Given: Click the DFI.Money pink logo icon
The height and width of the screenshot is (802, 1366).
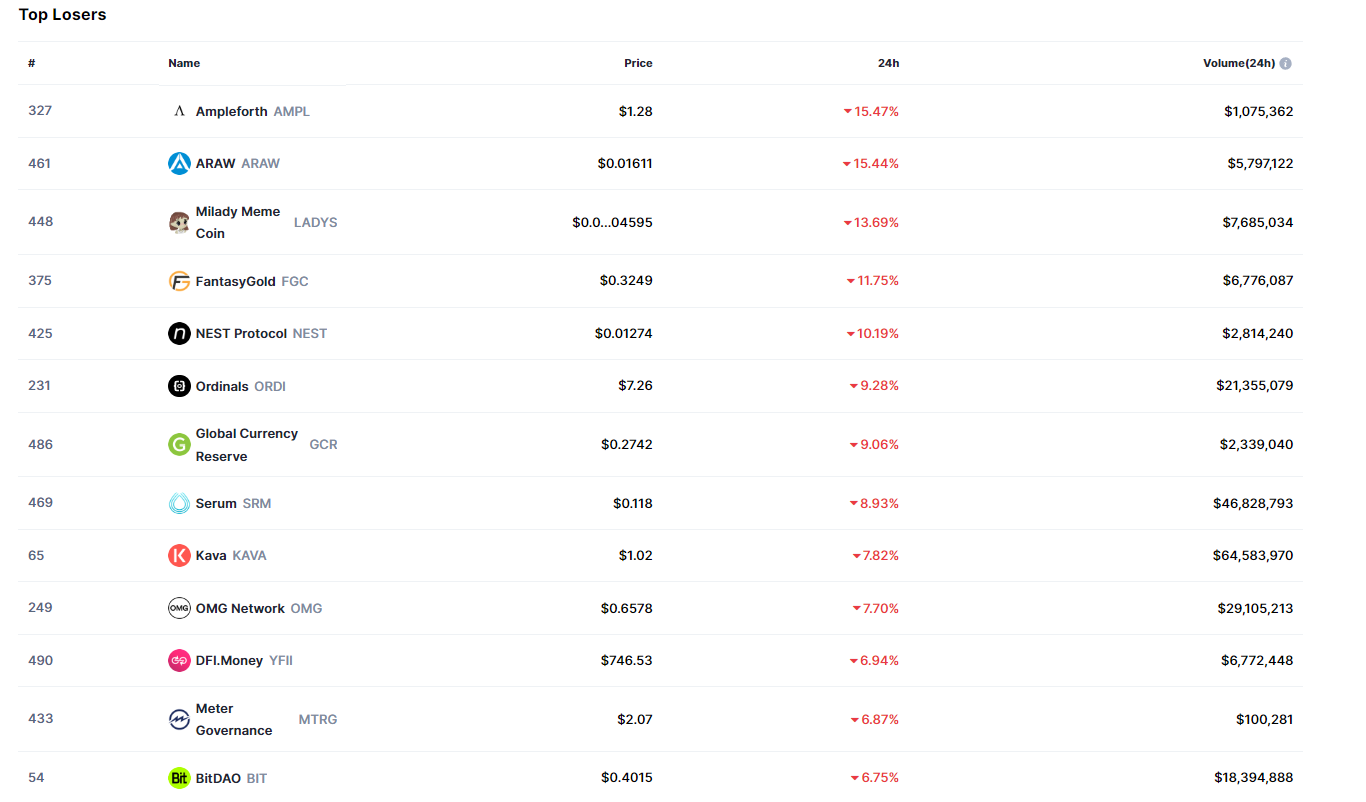Looking at the screenshot, I should point(179,660).
